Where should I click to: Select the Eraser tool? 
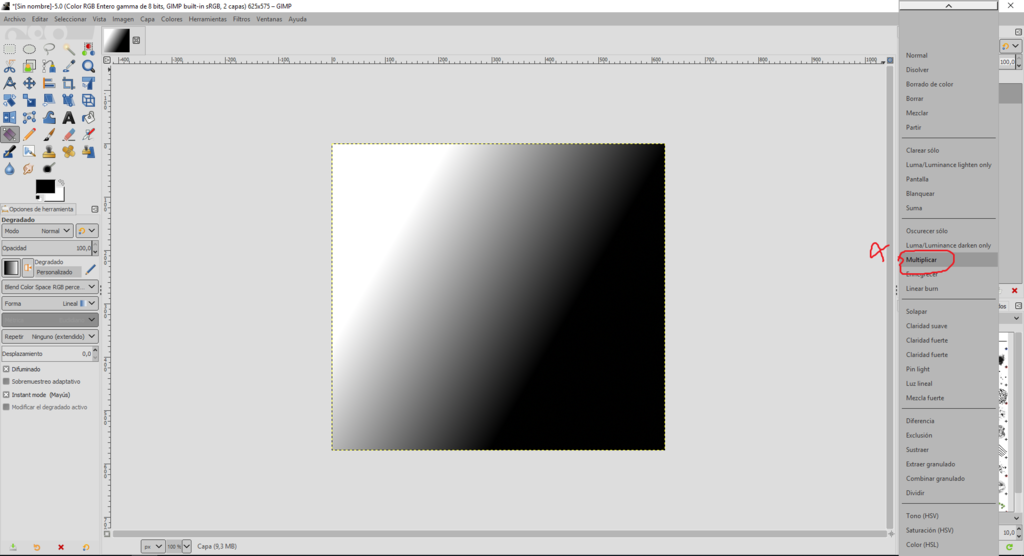pyautogui.click(x=69, y=134)
